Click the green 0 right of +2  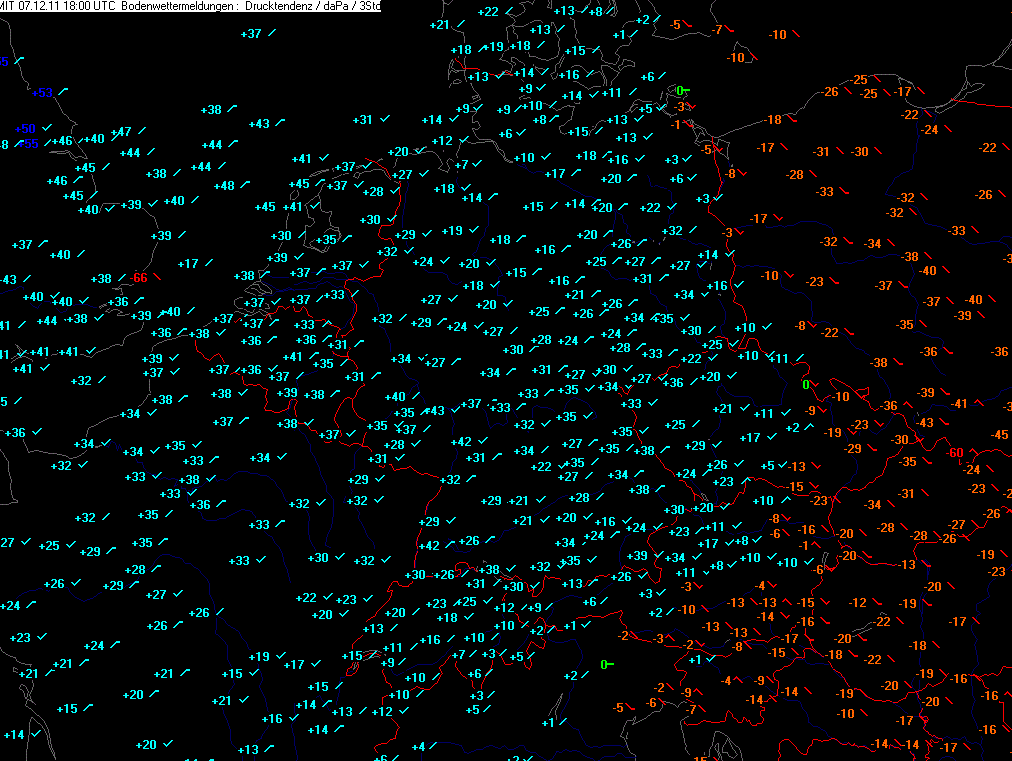tap(605, 664)
